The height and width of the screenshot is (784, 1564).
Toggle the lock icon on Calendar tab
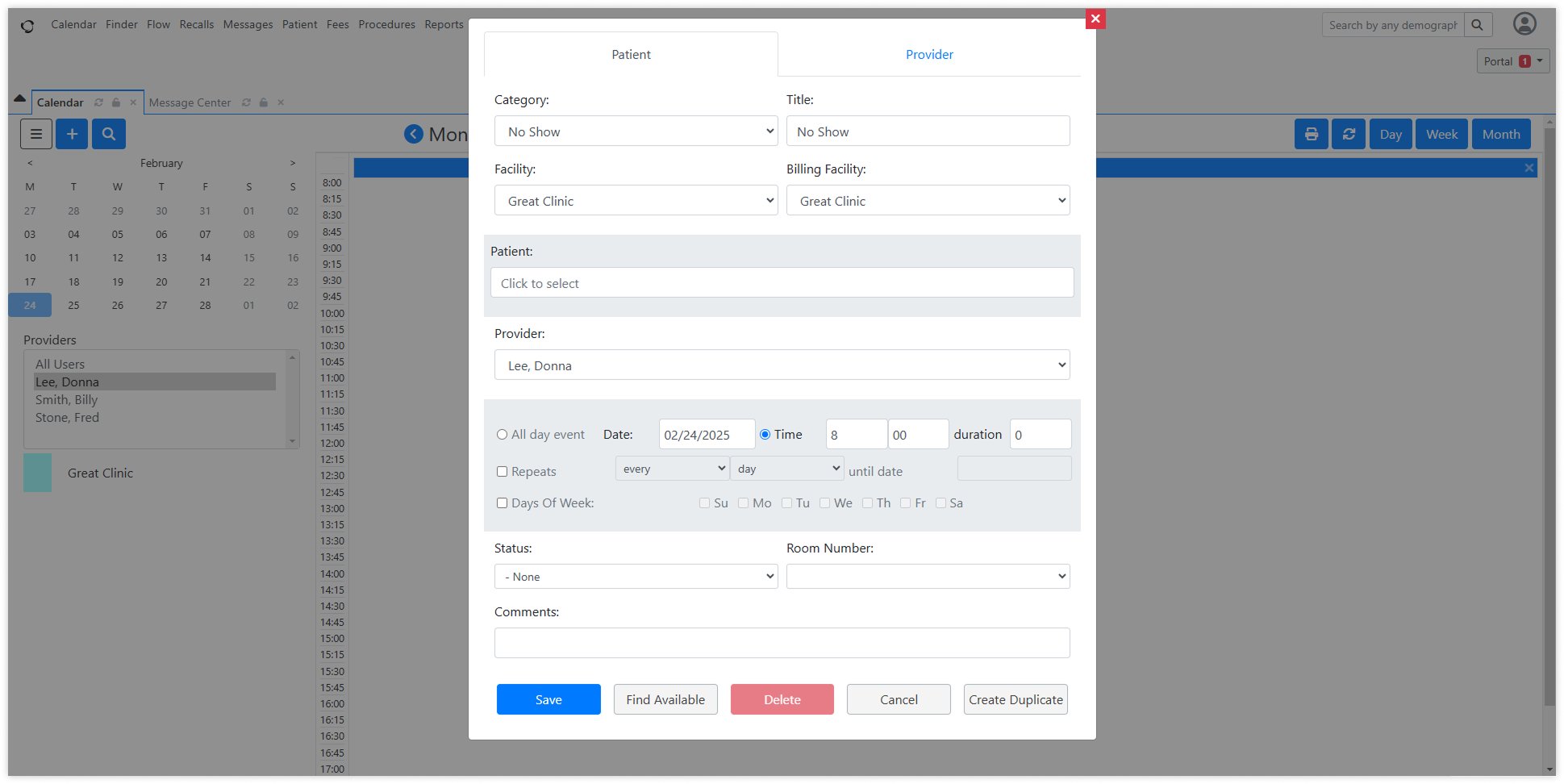(x=116, y=102)
